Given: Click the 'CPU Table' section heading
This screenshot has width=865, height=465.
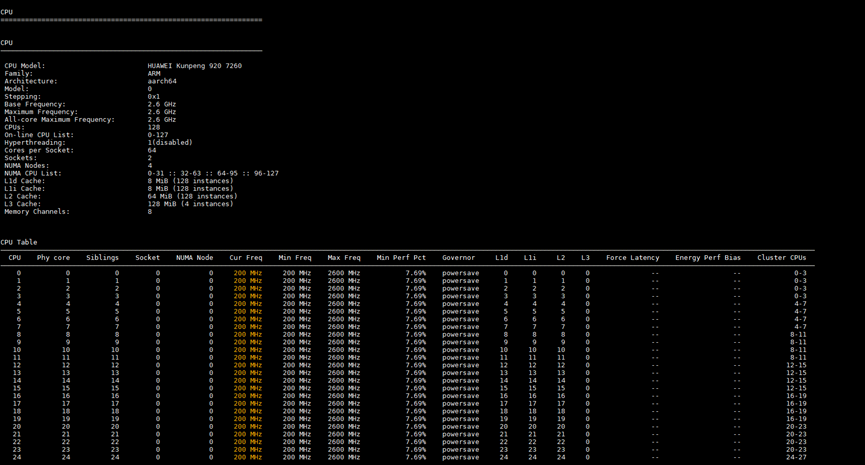Looking at the screenshot, I should (x=19, y=242).
